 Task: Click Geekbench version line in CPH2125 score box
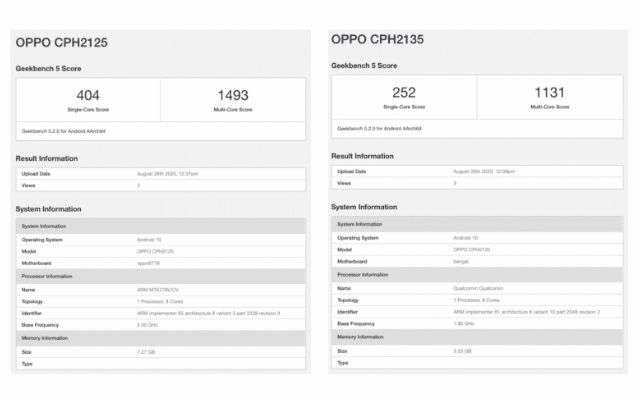[x=63, y=131]
